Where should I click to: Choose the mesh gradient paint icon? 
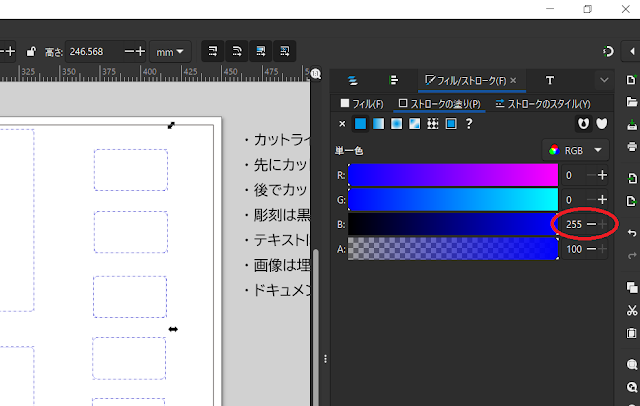(415, 124)
